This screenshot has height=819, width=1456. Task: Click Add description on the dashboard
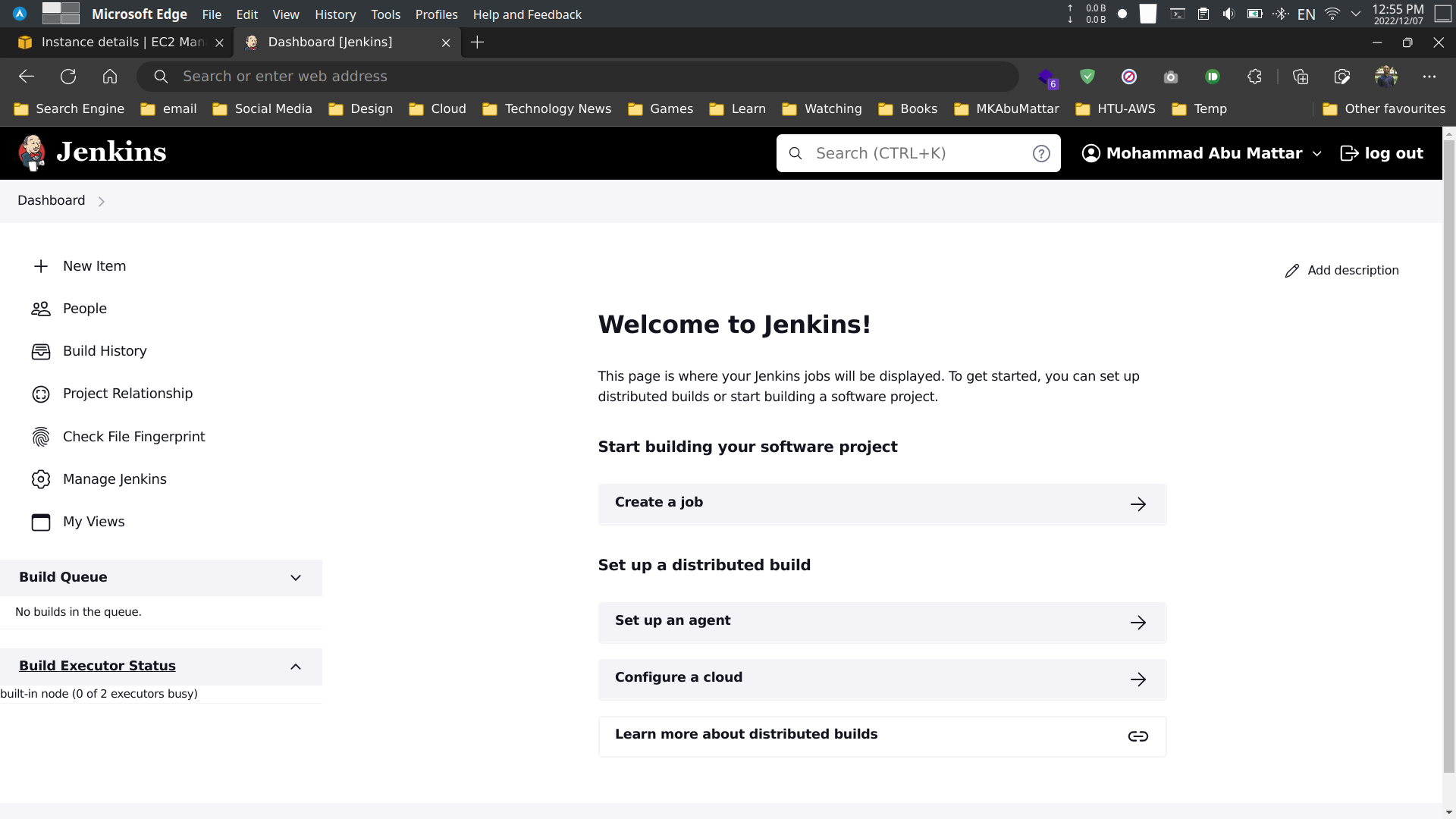[x=1352, y=270]
